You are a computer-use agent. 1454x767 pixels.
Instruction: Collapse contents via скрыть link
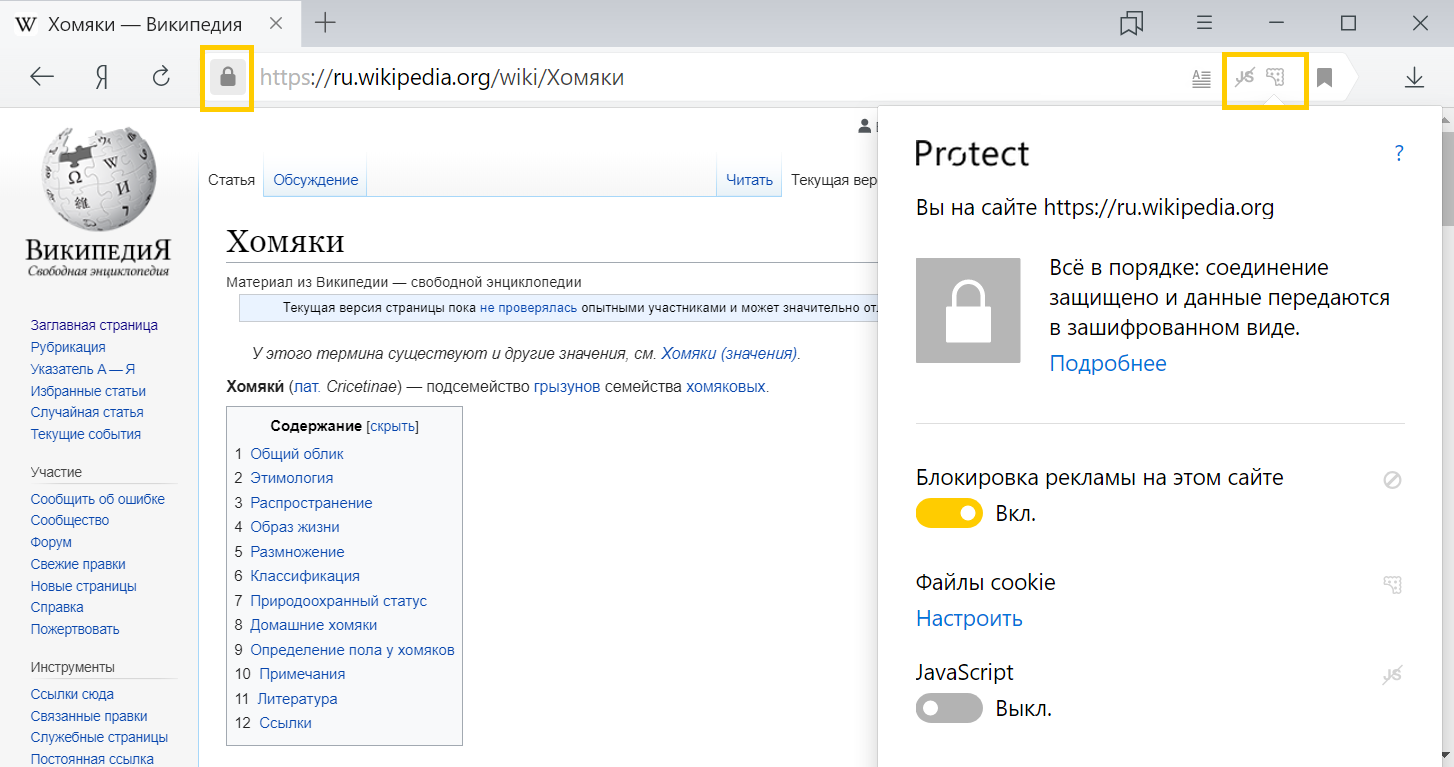(x=392, y=426)
